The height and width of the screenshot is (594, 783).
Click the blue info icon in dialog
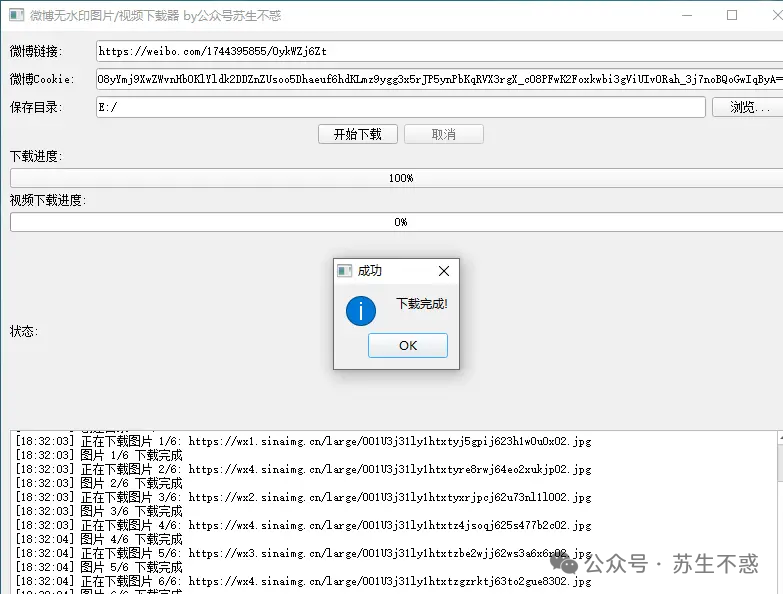coord(361,310)
